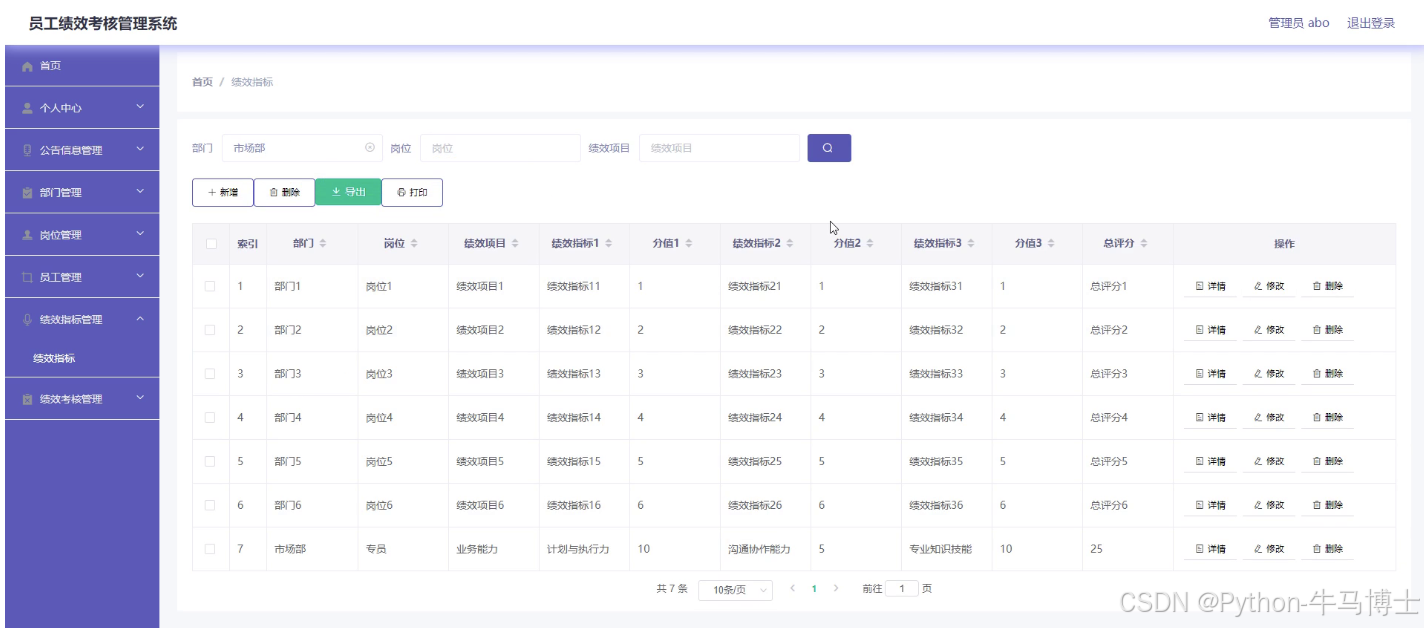Check the checkbox for row 7 市场部

point(211,548)
